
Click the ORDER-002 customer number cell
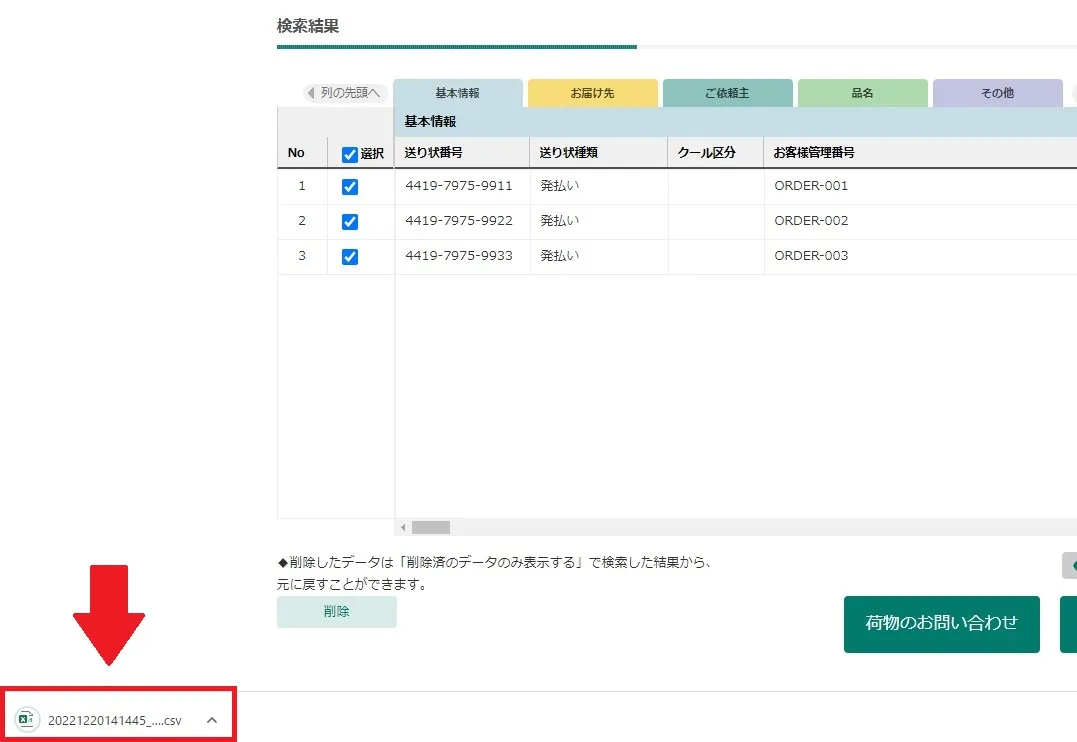811,221
